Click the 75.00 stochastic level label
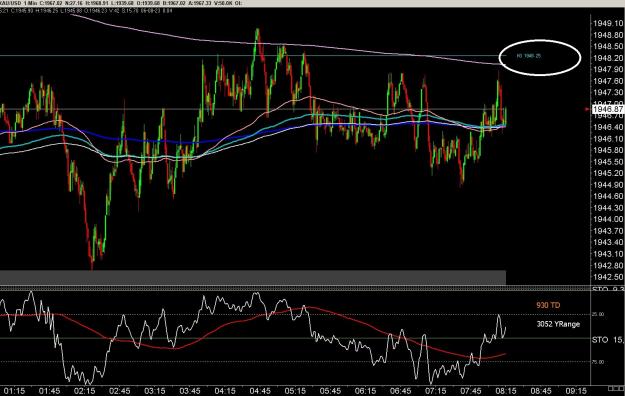 [x=597, y=362]
